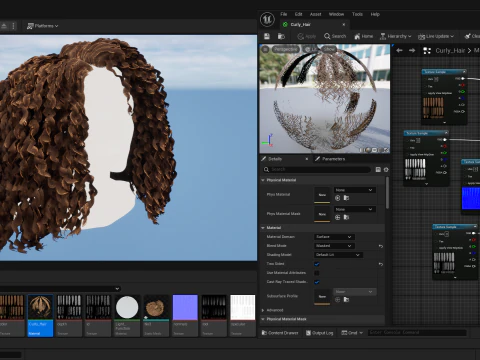Click the Curly_Hair breadcrumb link
The height and width of the screenshot is (360, 480).
[x=450, y=51]
